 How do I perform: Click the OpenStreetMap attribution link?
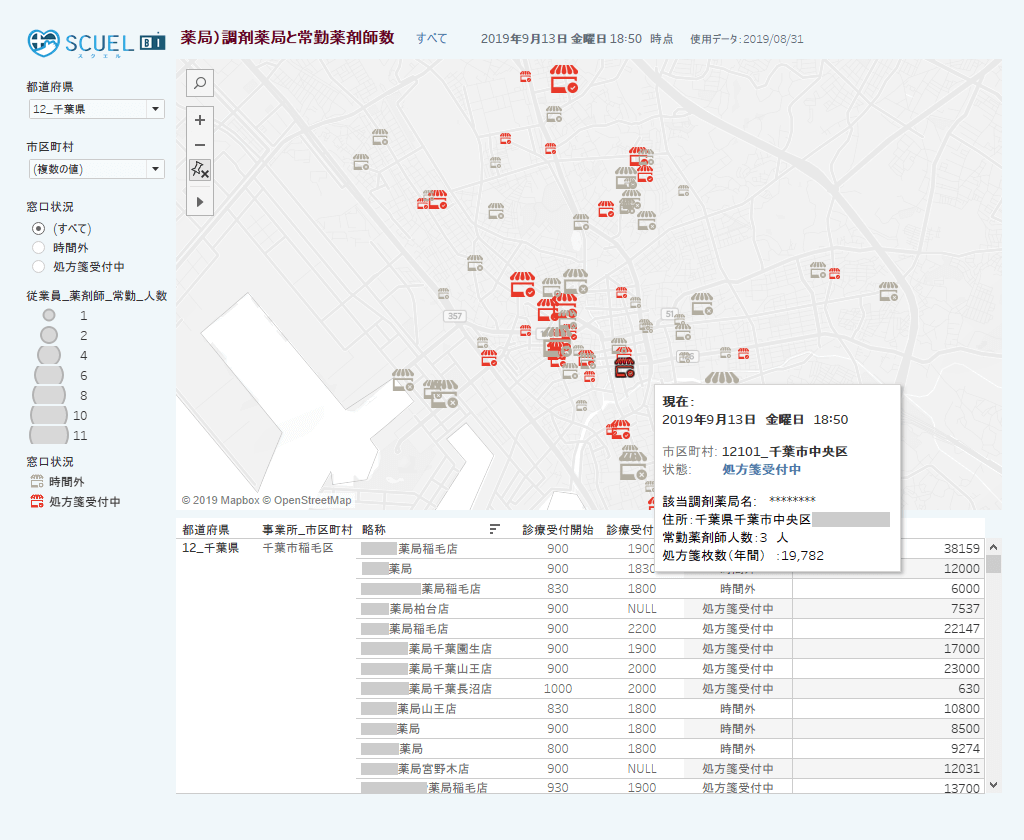(x=312, y=500)
